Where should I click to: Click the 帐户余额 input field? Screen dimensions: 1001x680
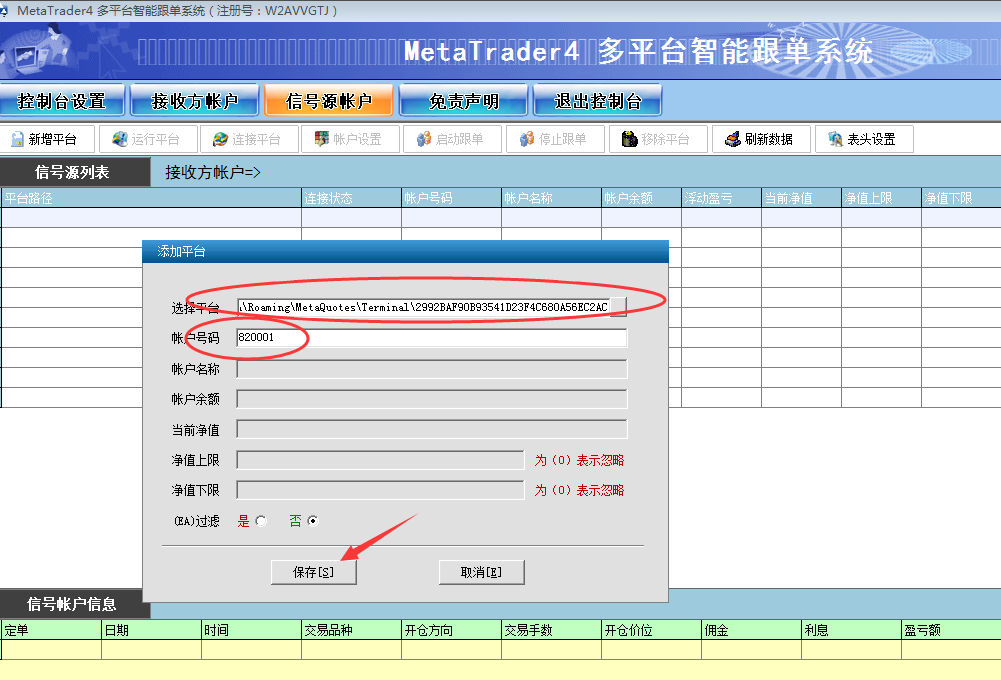(432, 399)
